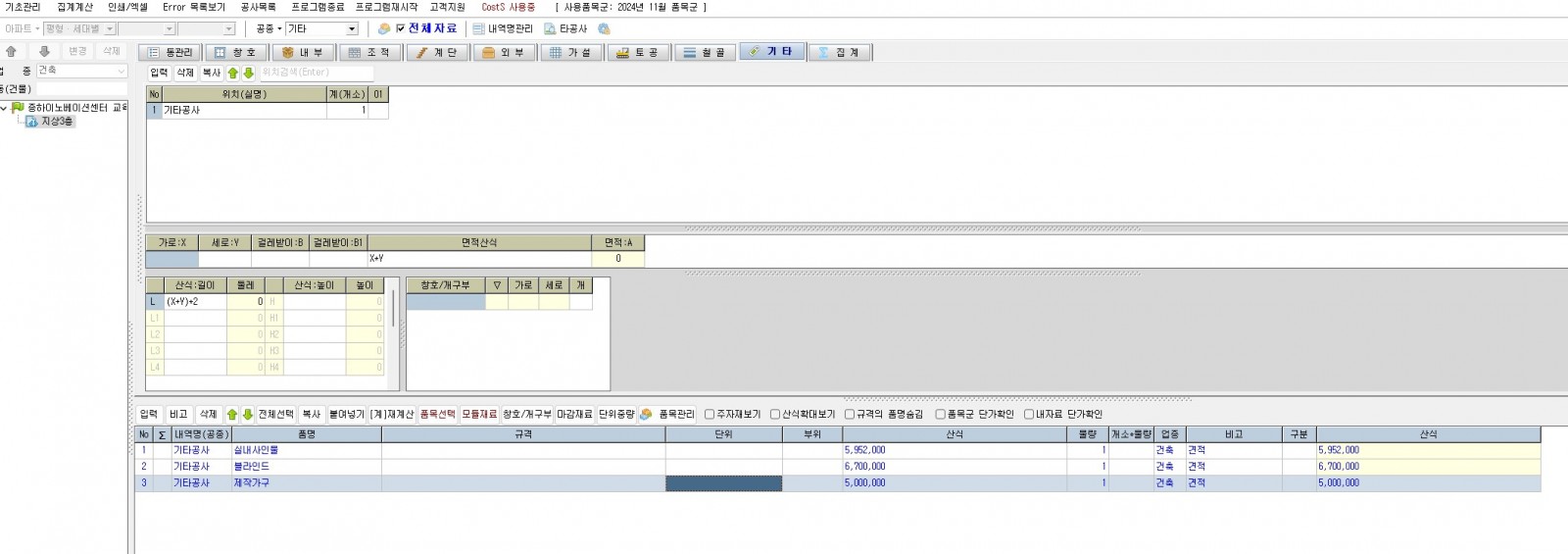This screenshot has height=554, width=1568.
Task: Open the 집계계산 menu
Action: [x=74, y=7]
